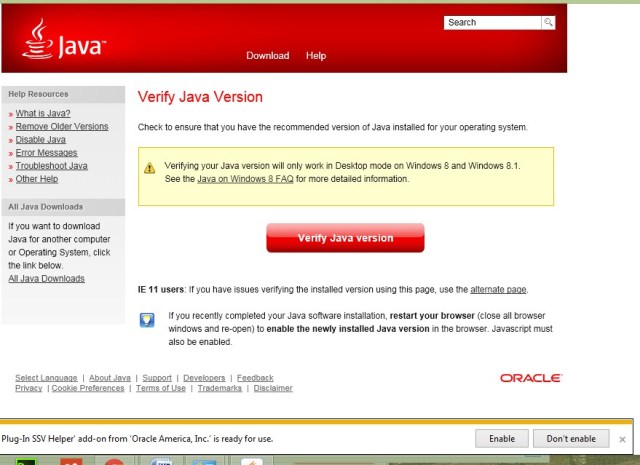Click Trademarks footer link
Image resolution: width=640 pixels, height=465 pixels.
pos(220,388)
